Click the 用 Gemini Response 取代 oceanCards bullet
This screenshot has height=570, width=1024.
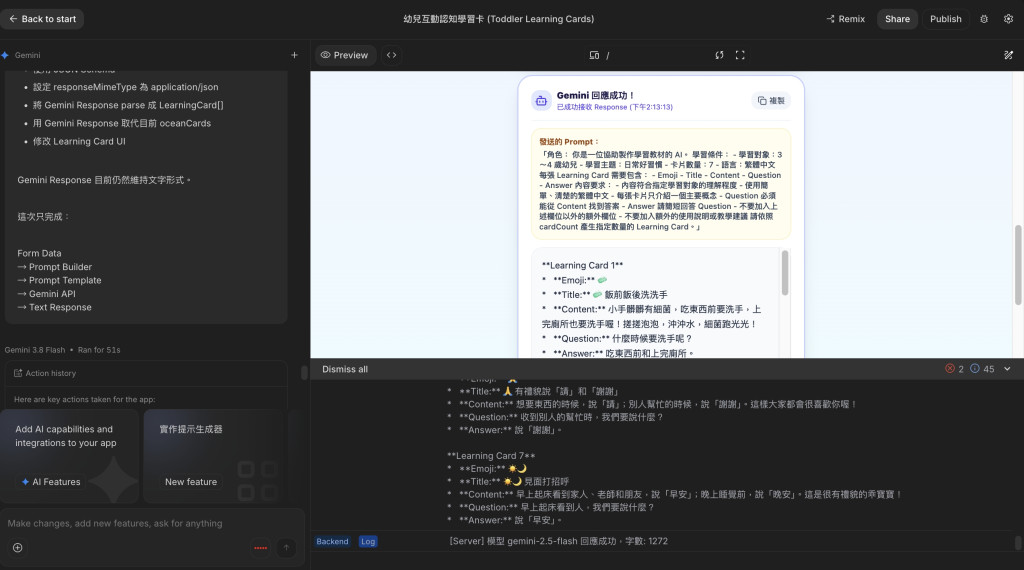(122, 123)
